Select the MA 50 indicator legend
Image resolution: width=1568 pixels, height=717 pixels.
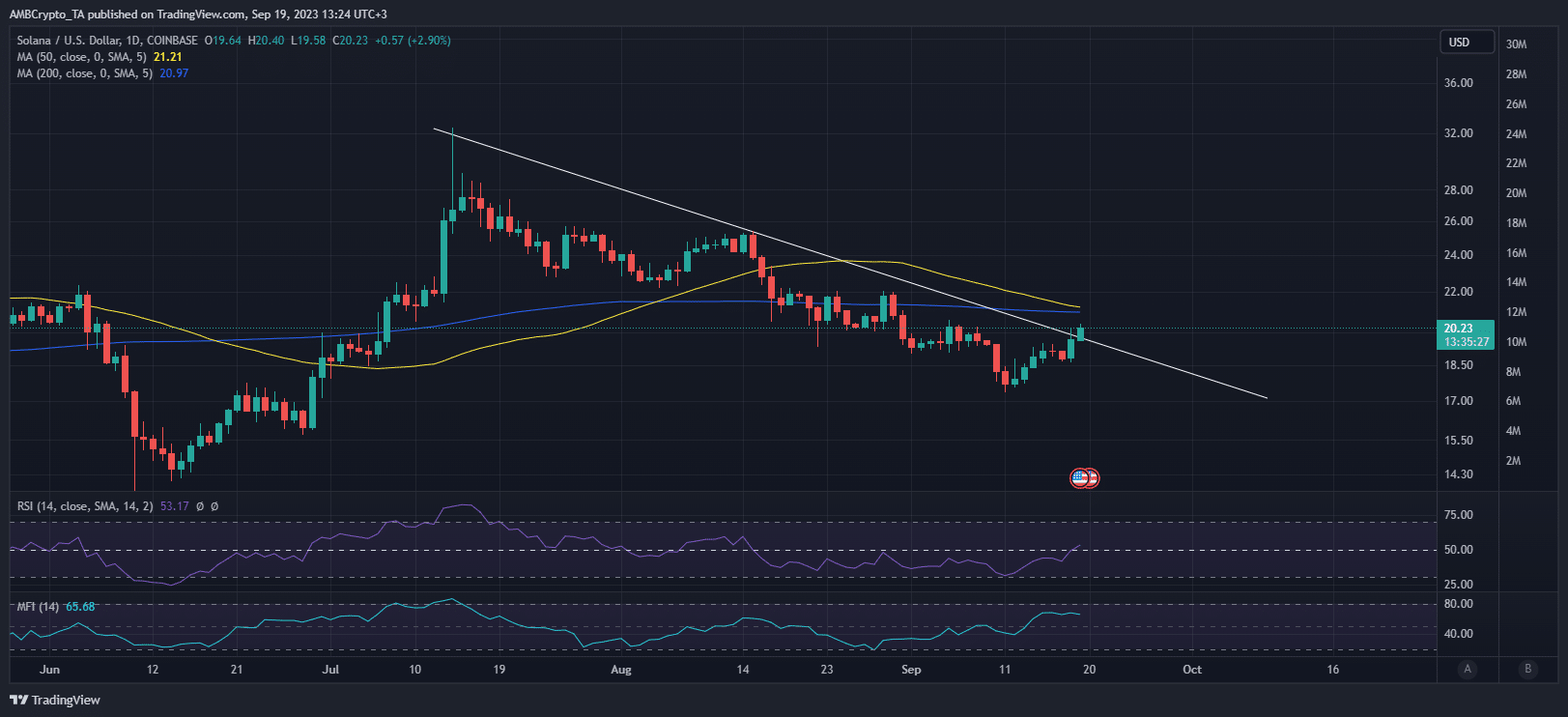[x=82, y=57]
